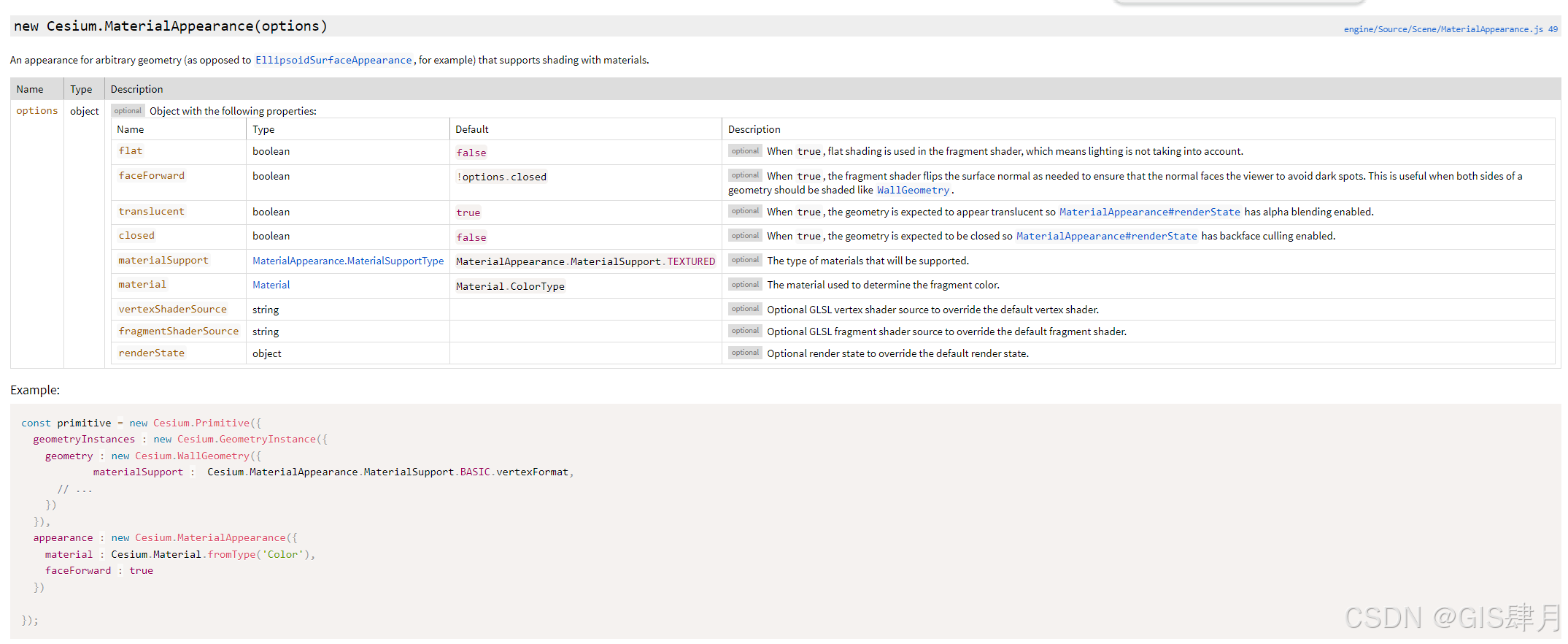Click the optional badge next to options object

click(128, 111)
